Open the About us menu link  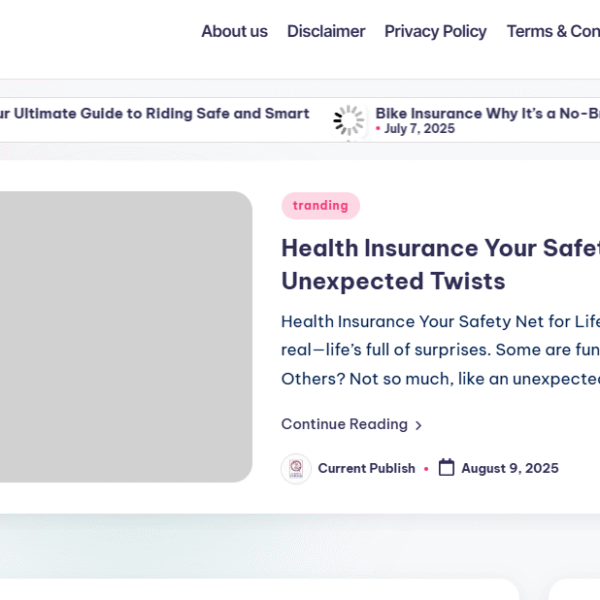234,31
